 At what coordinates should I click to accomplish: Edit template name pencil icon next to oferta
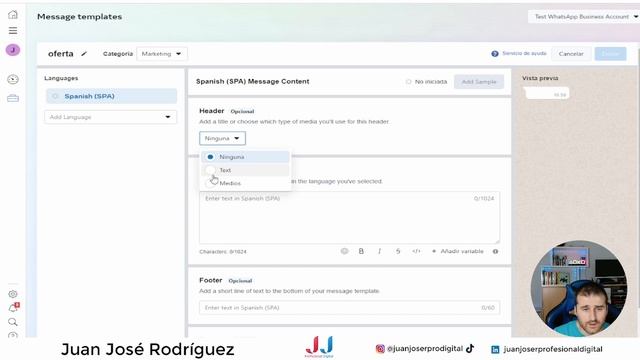(84, 54)
